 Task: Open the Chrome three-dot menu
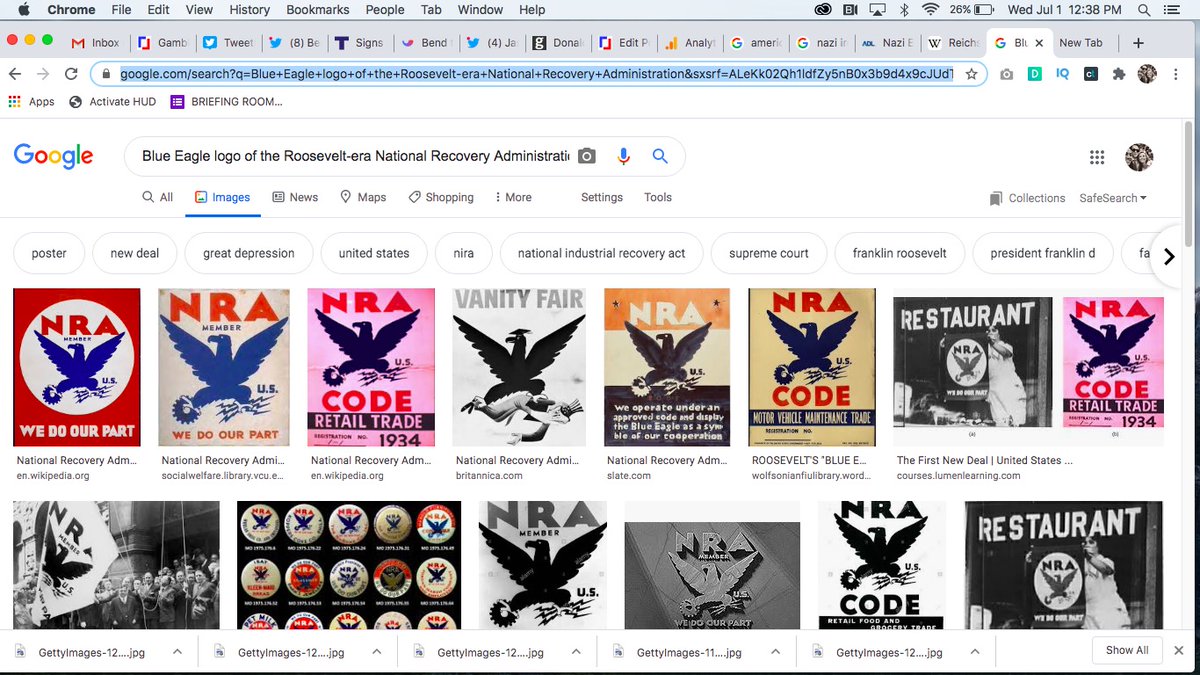pos(1178,74)
